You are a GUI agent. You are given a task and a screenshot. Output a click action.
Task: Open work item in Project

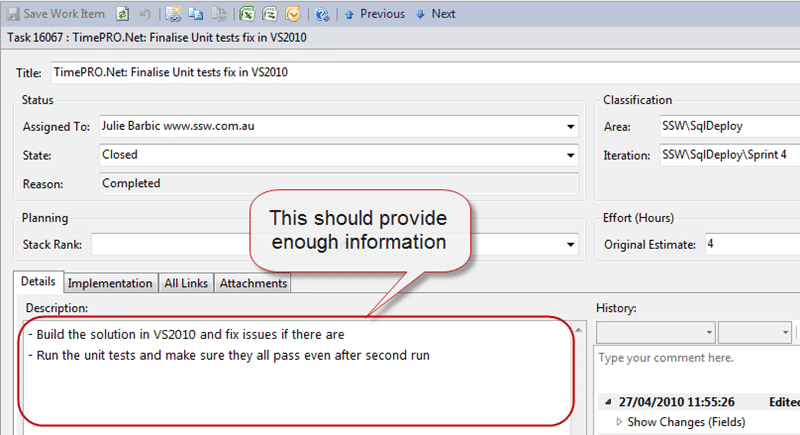click(270, 14)
